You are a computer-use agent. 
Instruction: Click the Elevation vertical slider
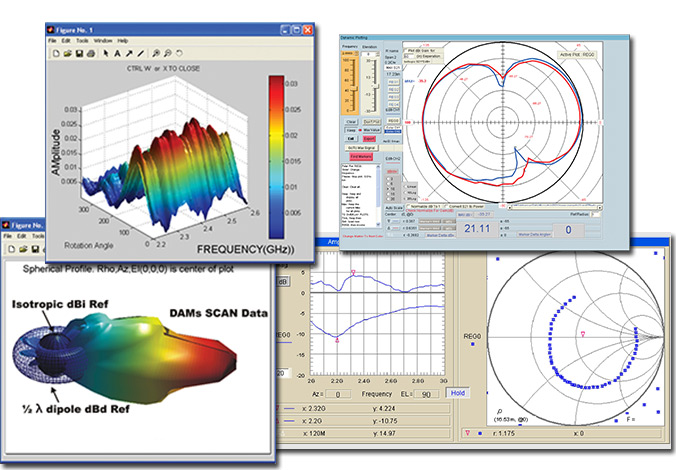tap(376, 86)
